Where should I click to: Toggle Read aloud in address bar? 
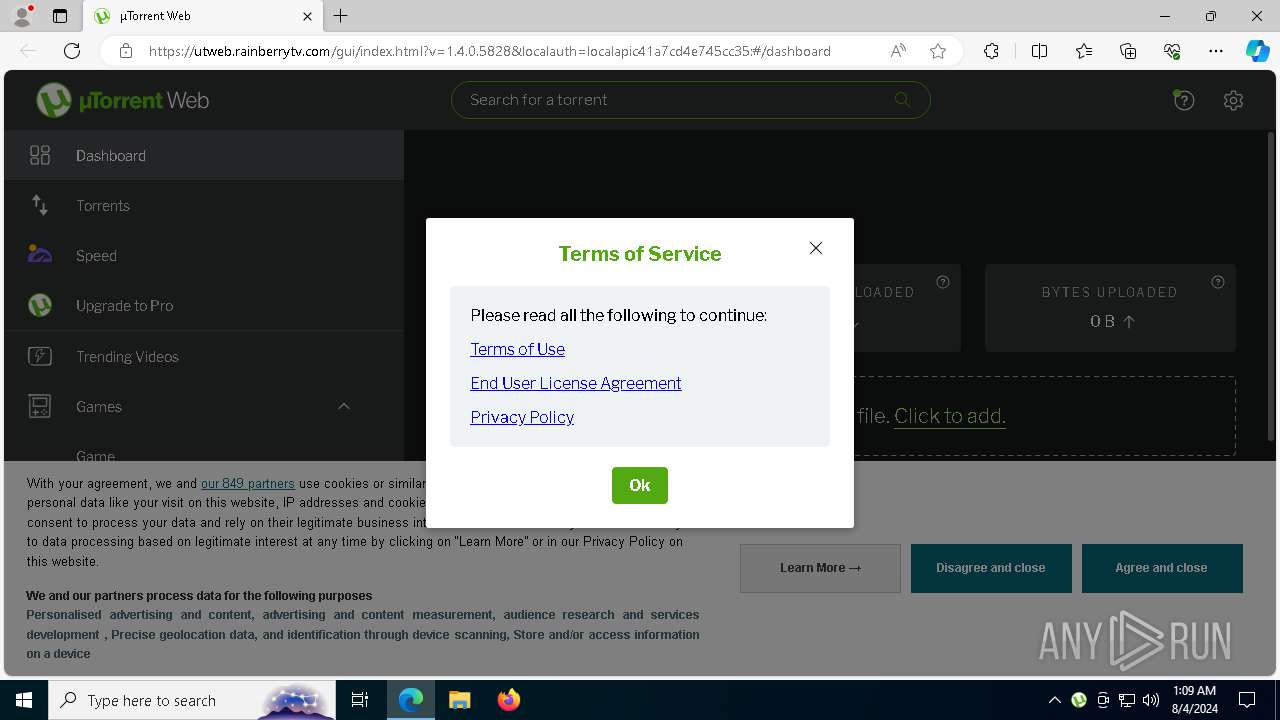point(898,51)
